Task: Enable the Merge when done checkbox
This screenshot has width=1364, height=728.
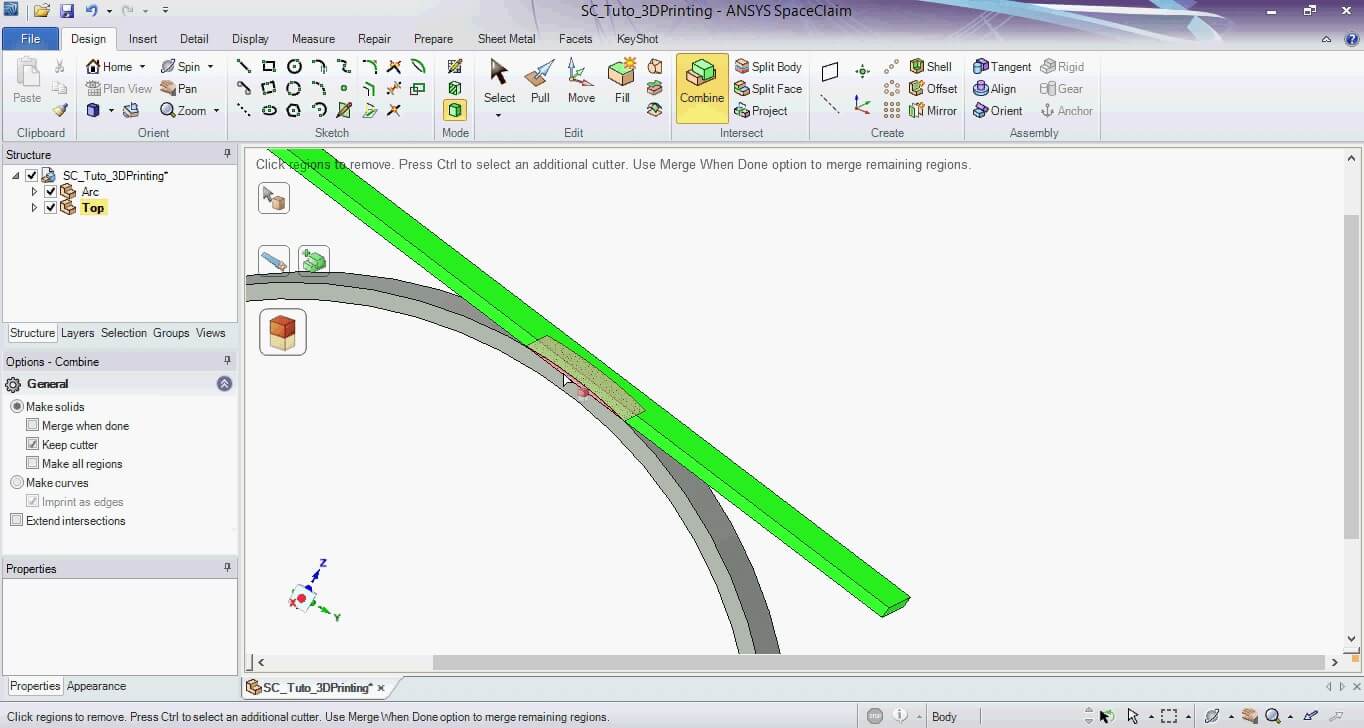Action: pos(32,425)
